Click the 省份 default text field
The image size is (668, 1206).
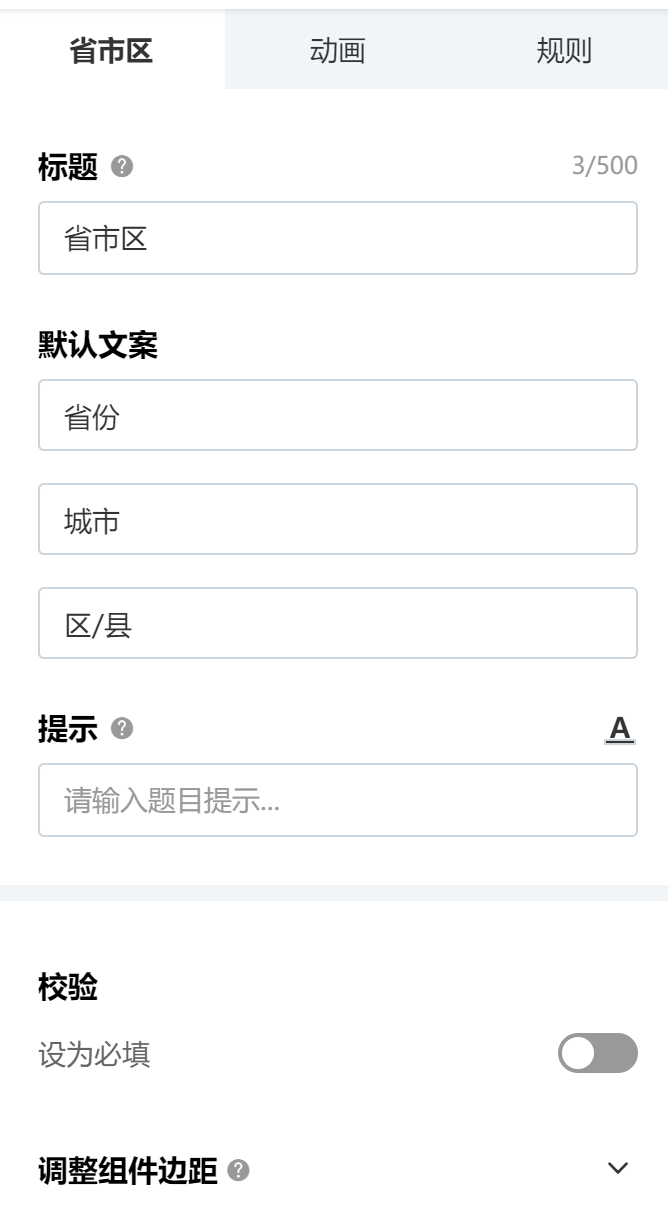point(338,415)
